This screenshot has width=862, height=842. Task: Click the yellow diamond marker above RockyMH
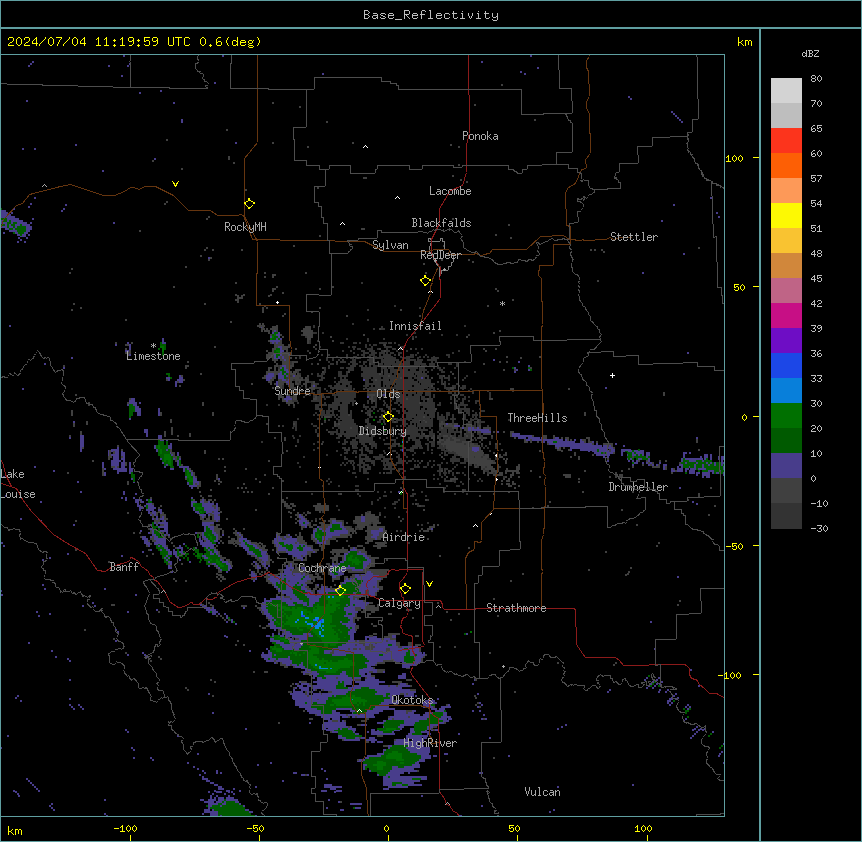point(250,204)
